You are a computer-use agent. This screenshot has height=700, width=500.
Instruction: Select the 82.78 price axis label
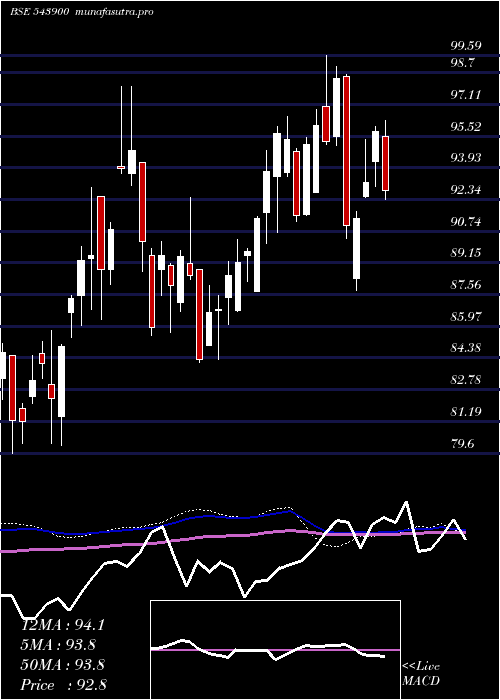click(466, 380)
